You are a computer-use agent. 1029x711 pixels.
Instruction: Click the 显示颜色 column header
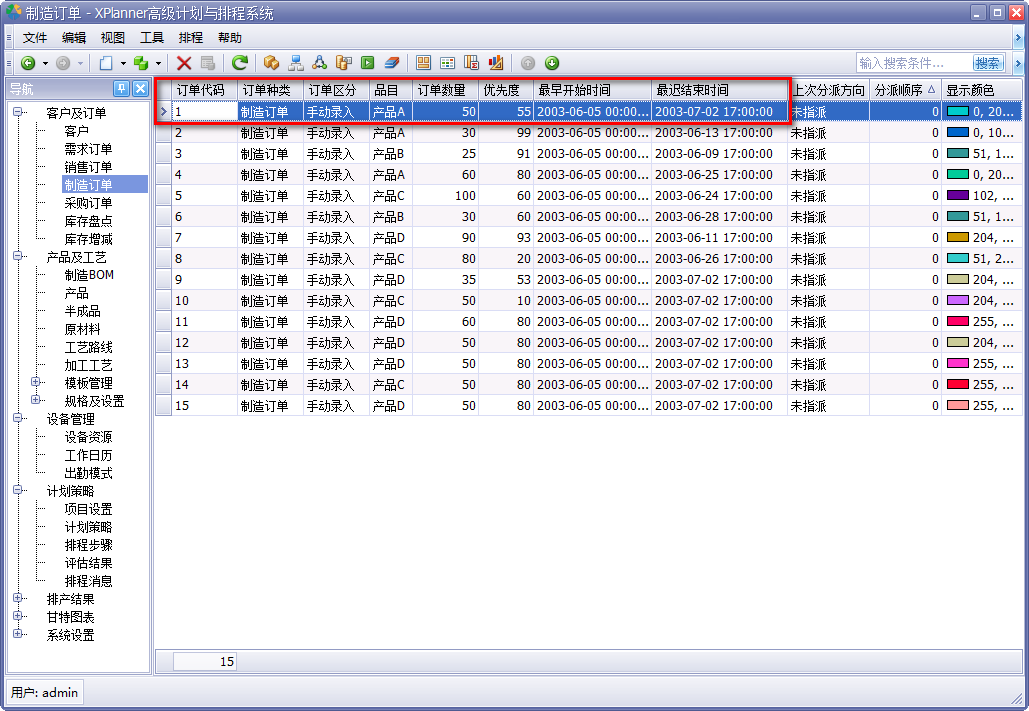[x=982, y=90]
